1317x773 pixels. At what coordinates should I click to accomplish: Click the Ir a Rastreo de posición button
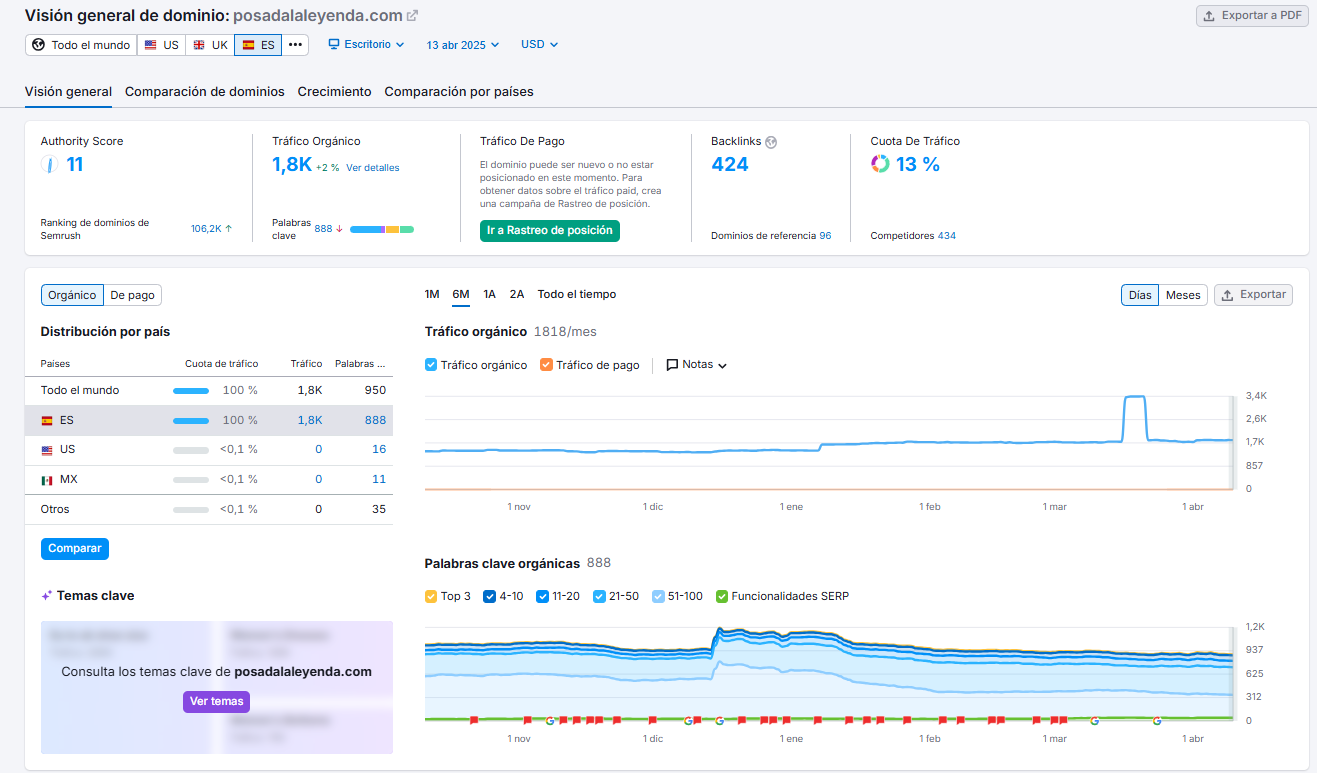coord(549,230)
